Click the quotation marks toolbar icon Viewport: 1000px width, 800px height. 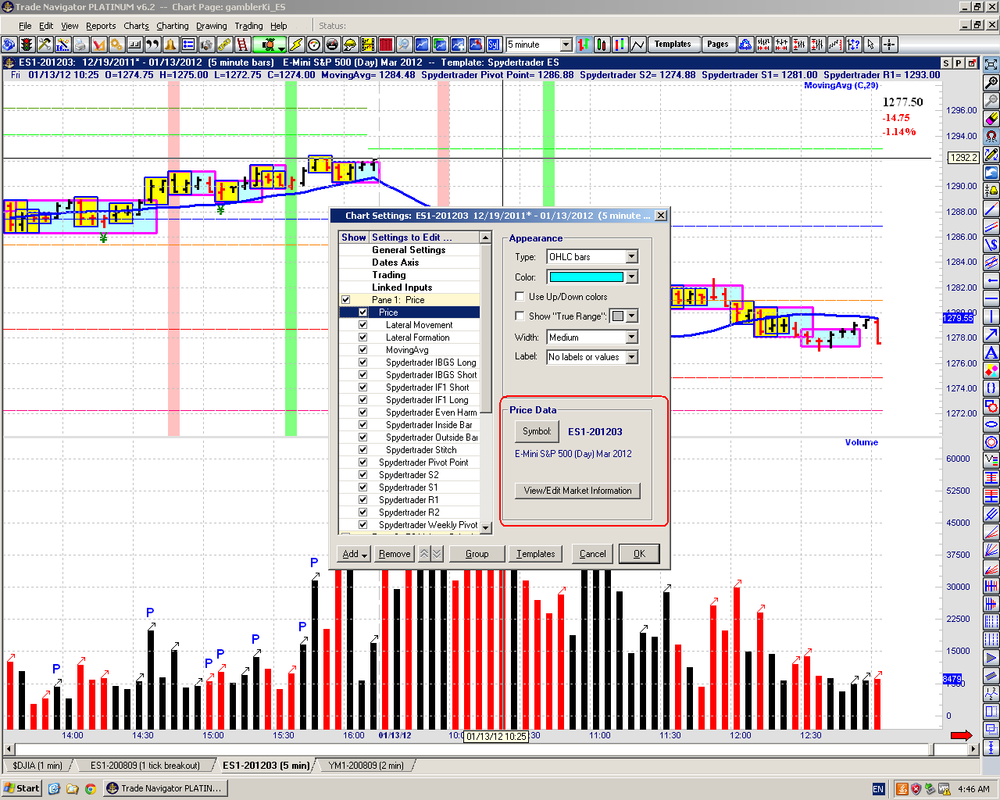(152, 45)
